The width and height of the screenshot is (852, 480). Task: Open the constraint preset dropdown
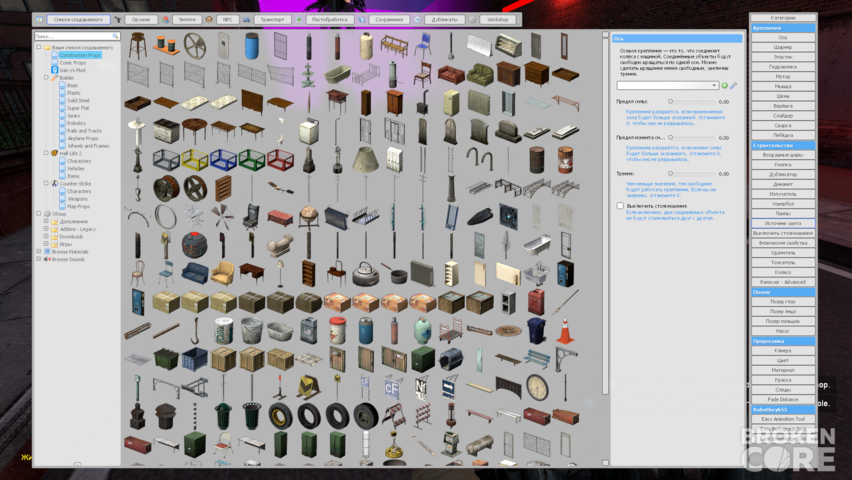point(667,85)
